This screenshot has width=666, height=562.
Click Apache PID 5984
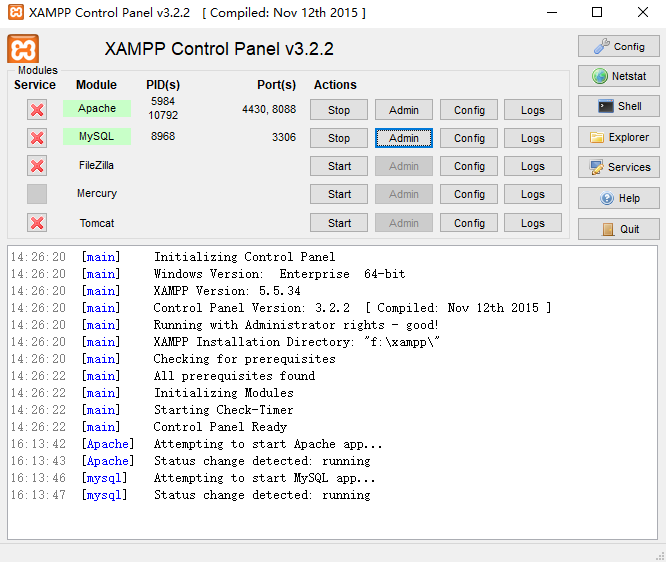point(163,101)
